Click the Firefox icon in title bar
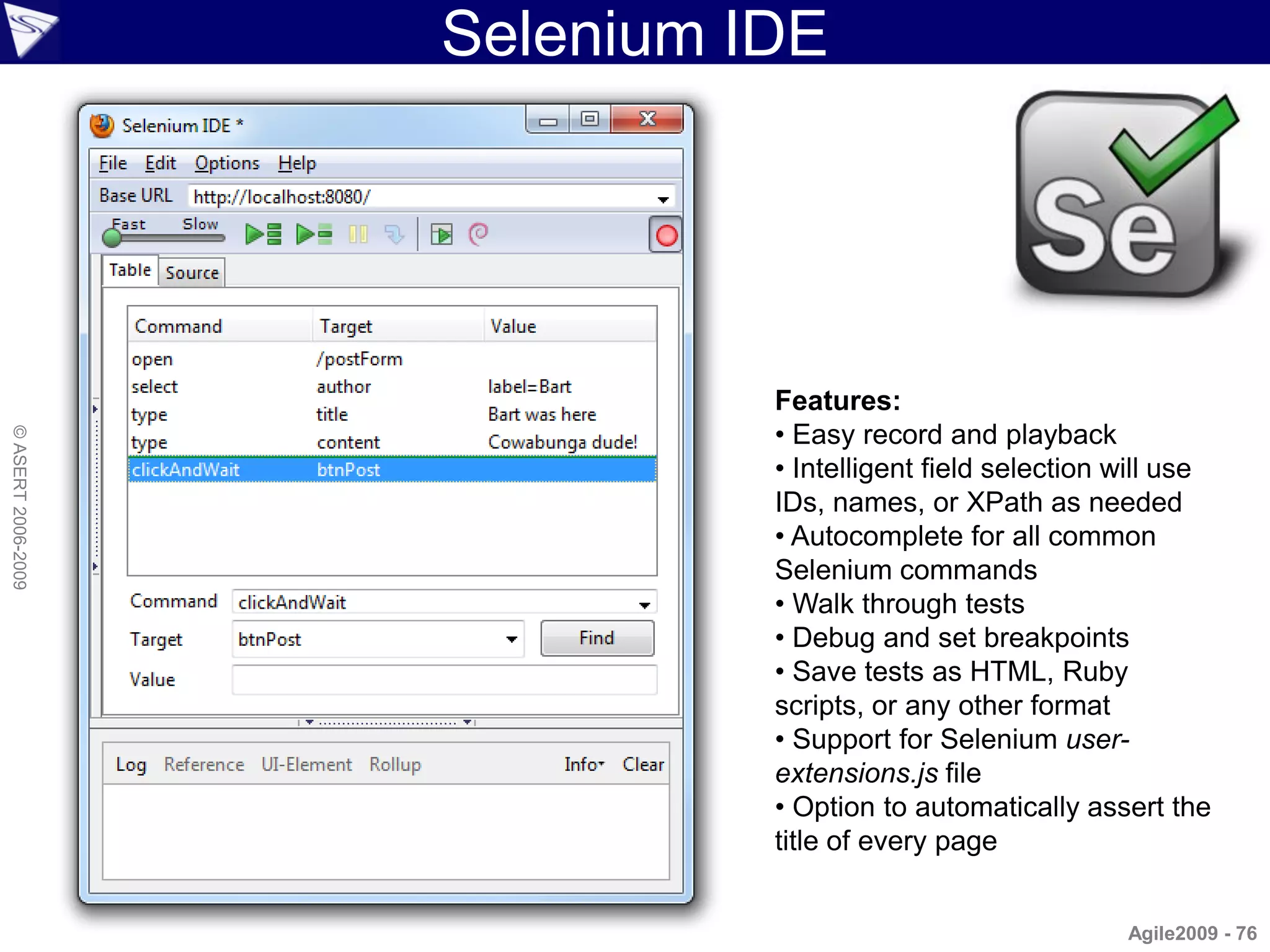 102,126
